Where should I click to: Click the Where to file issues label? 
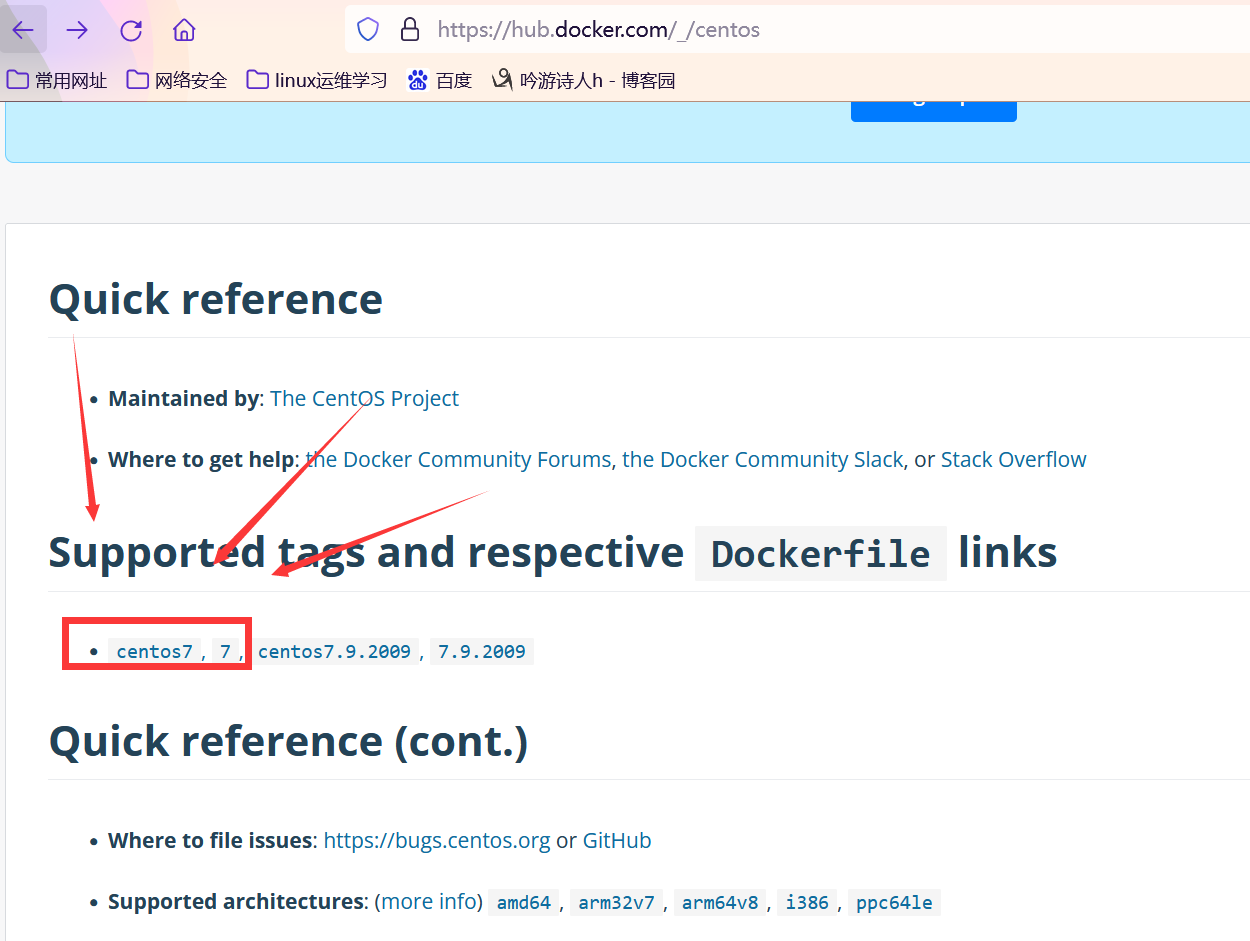210,840
